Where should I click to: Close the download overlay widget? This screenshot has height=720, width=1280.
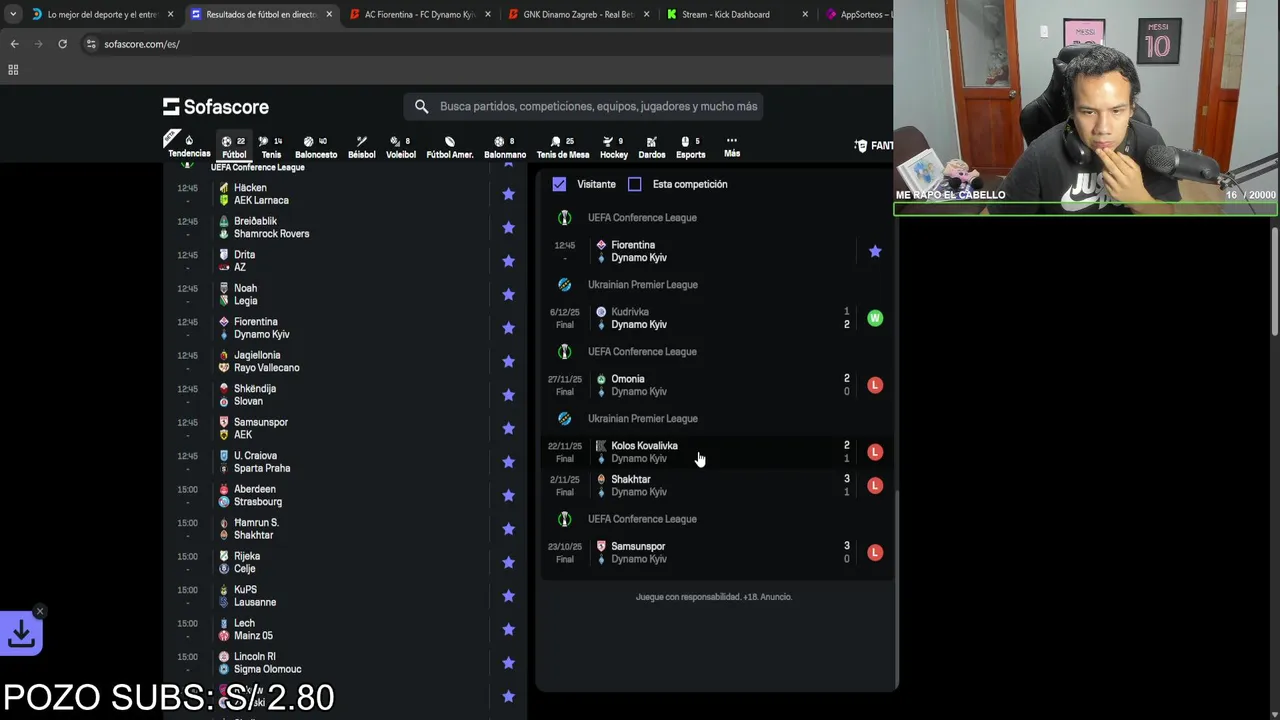[39, 611]
